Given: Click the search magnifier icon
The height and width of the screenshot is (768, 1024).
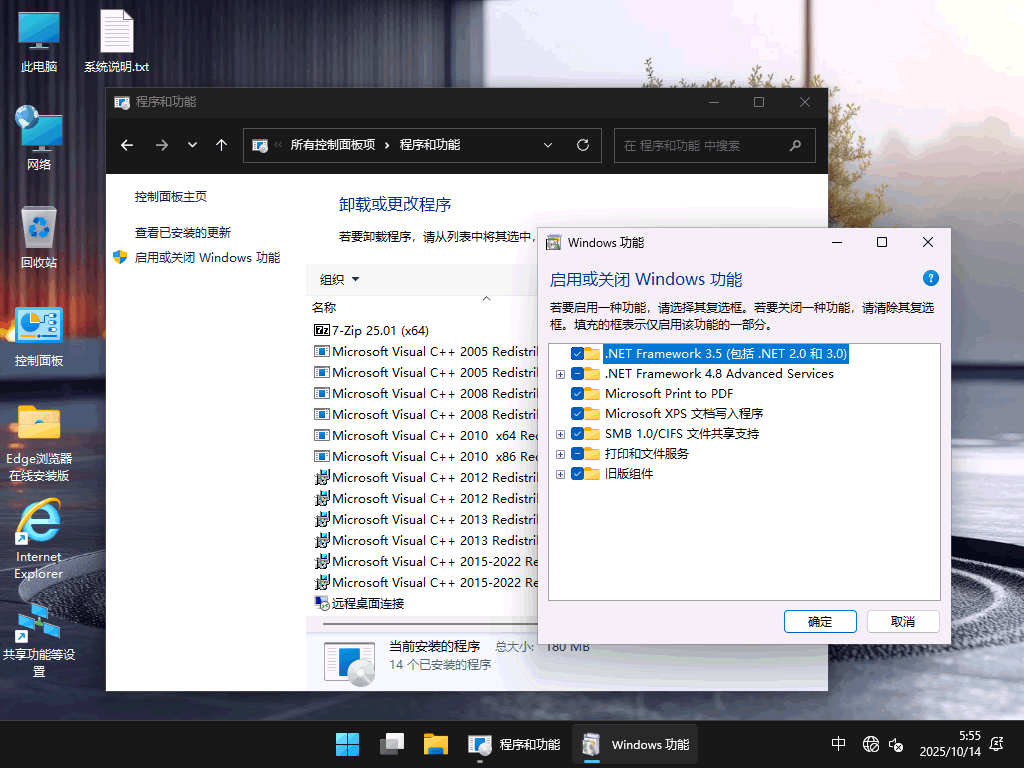Looking at the screenshot, I should click(795, 145).
